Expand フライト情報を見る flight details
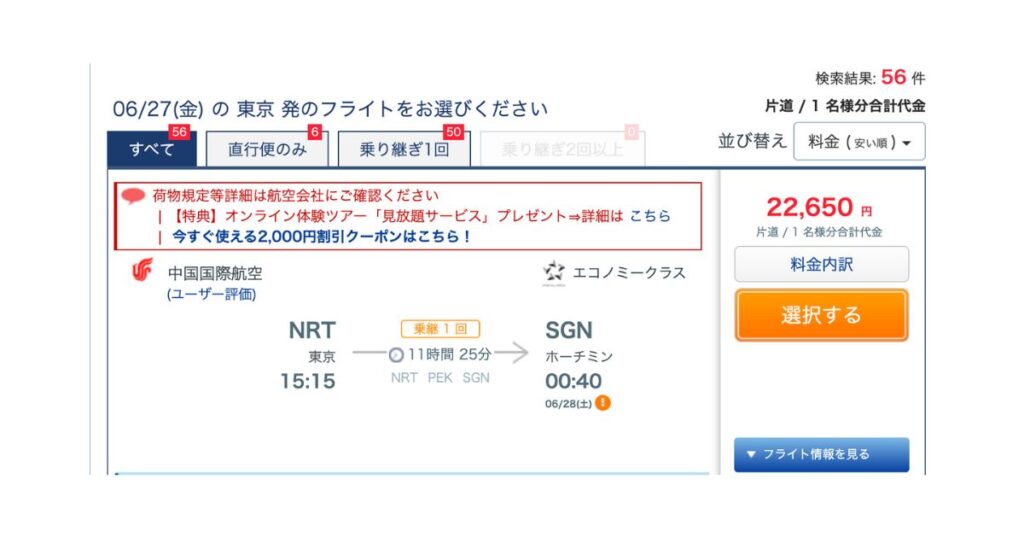The width and height of the screenshot is (1024, 538). tap(821, 454)
